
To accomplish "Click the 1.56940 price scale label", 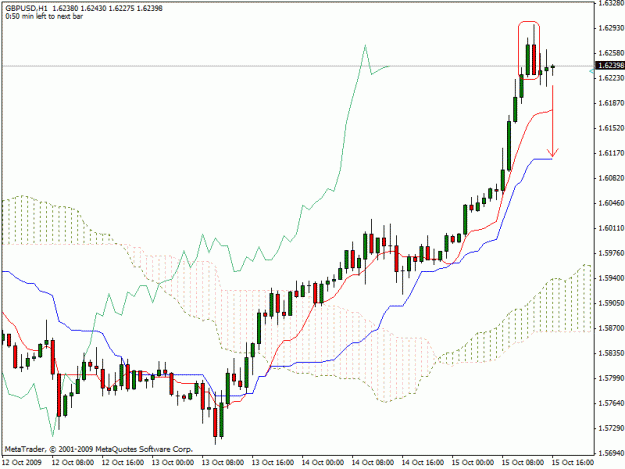I will 611,453.
